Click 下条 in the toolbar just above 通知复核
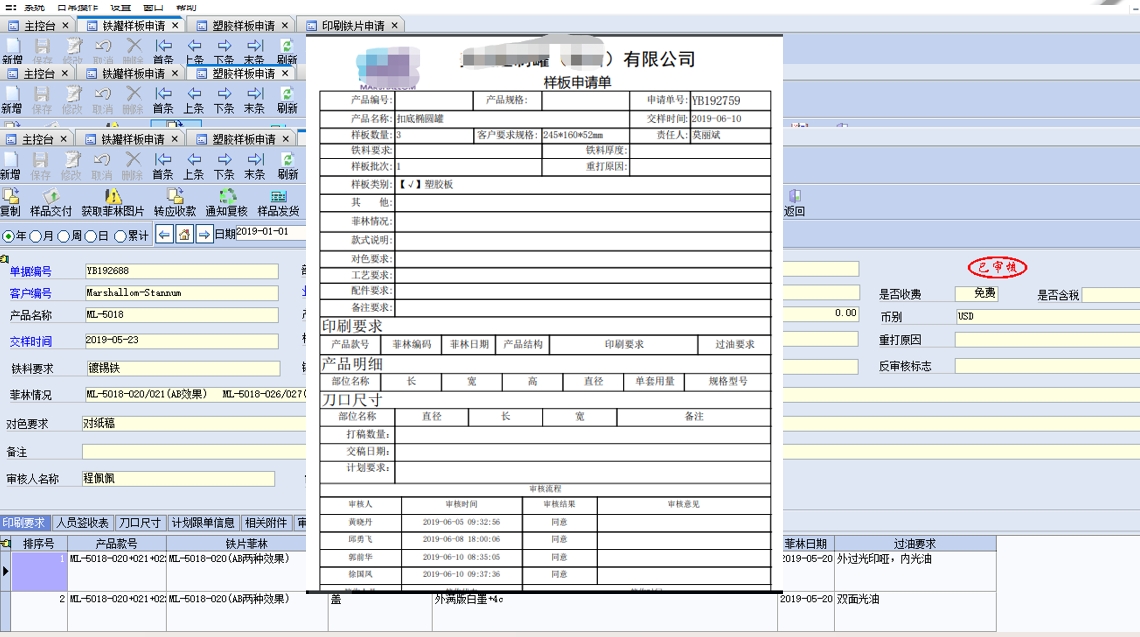 (224, 166)
